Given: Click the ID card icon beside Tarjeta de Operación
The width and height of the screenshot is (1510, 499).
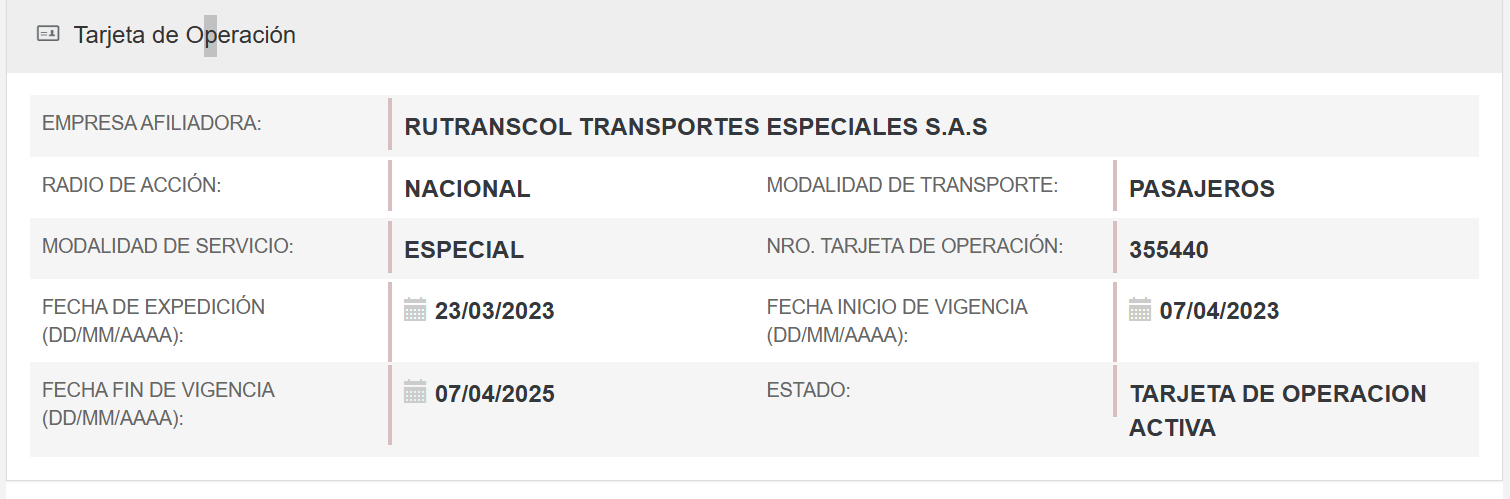Looking at the screenshot, I should 48,35.
